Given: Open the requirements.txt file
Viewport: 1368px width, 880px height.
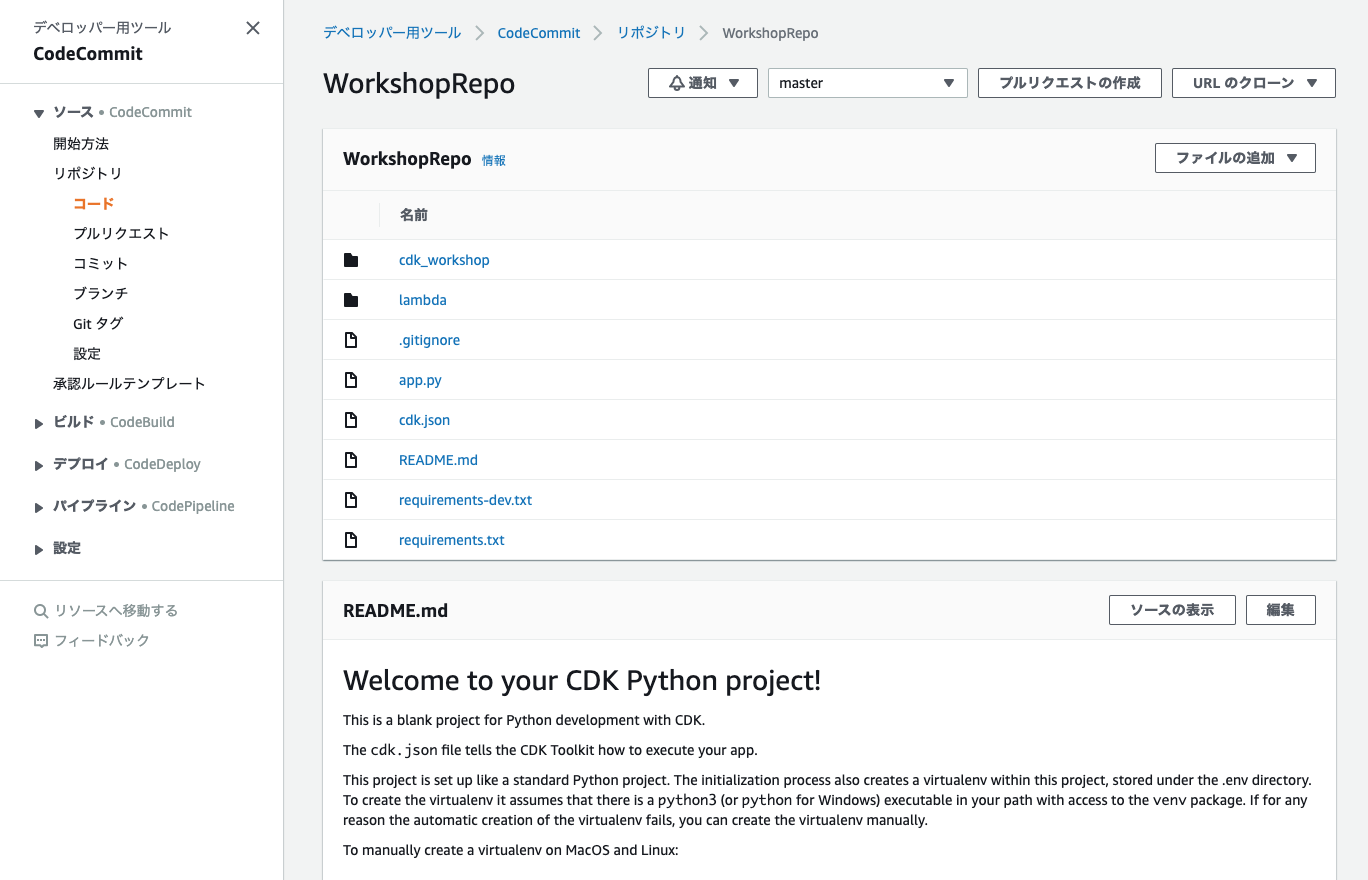Looking at the screenshot, I should [451, 540].
